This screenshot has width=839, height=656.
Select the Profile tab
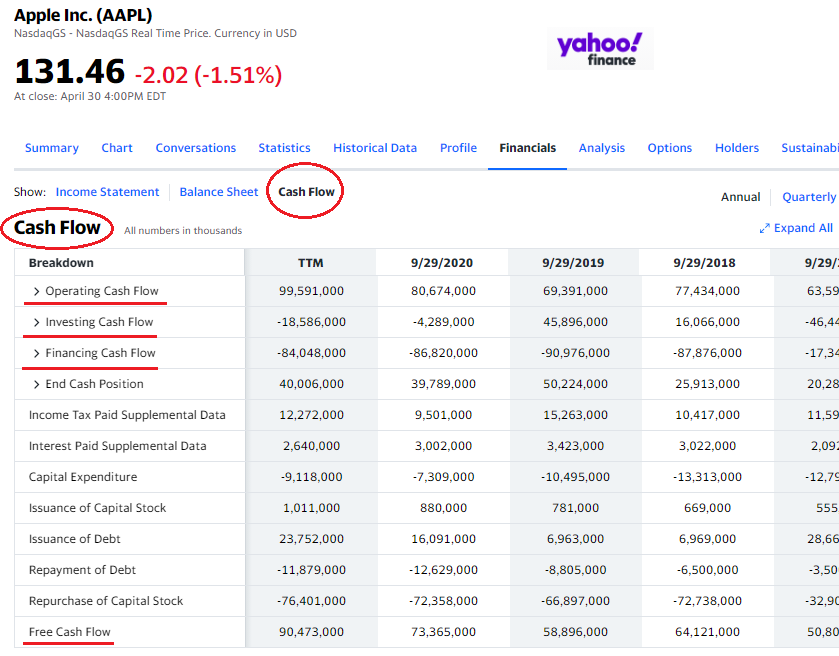(458, 148)
